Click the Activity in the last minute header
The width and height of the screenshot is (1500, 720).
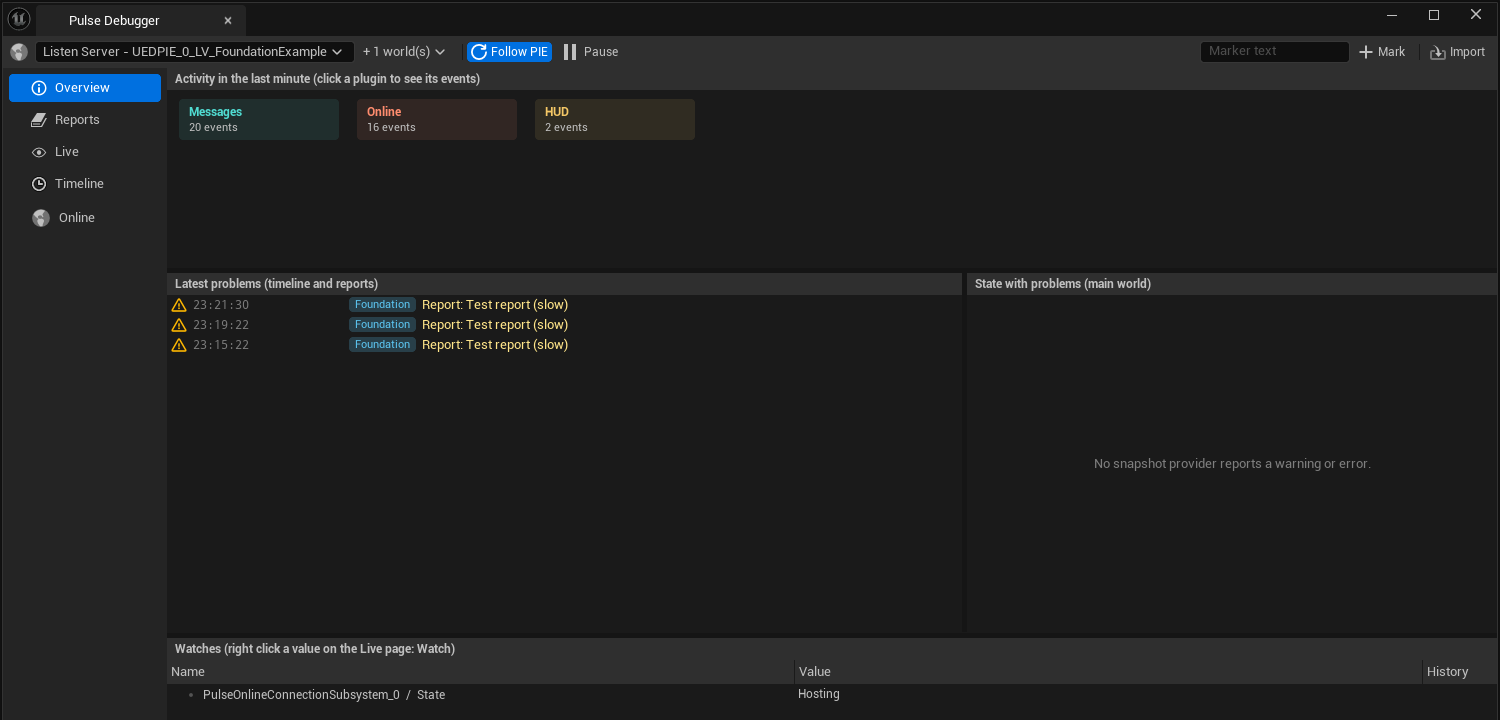pyautogui.click(x=832, y=79)
